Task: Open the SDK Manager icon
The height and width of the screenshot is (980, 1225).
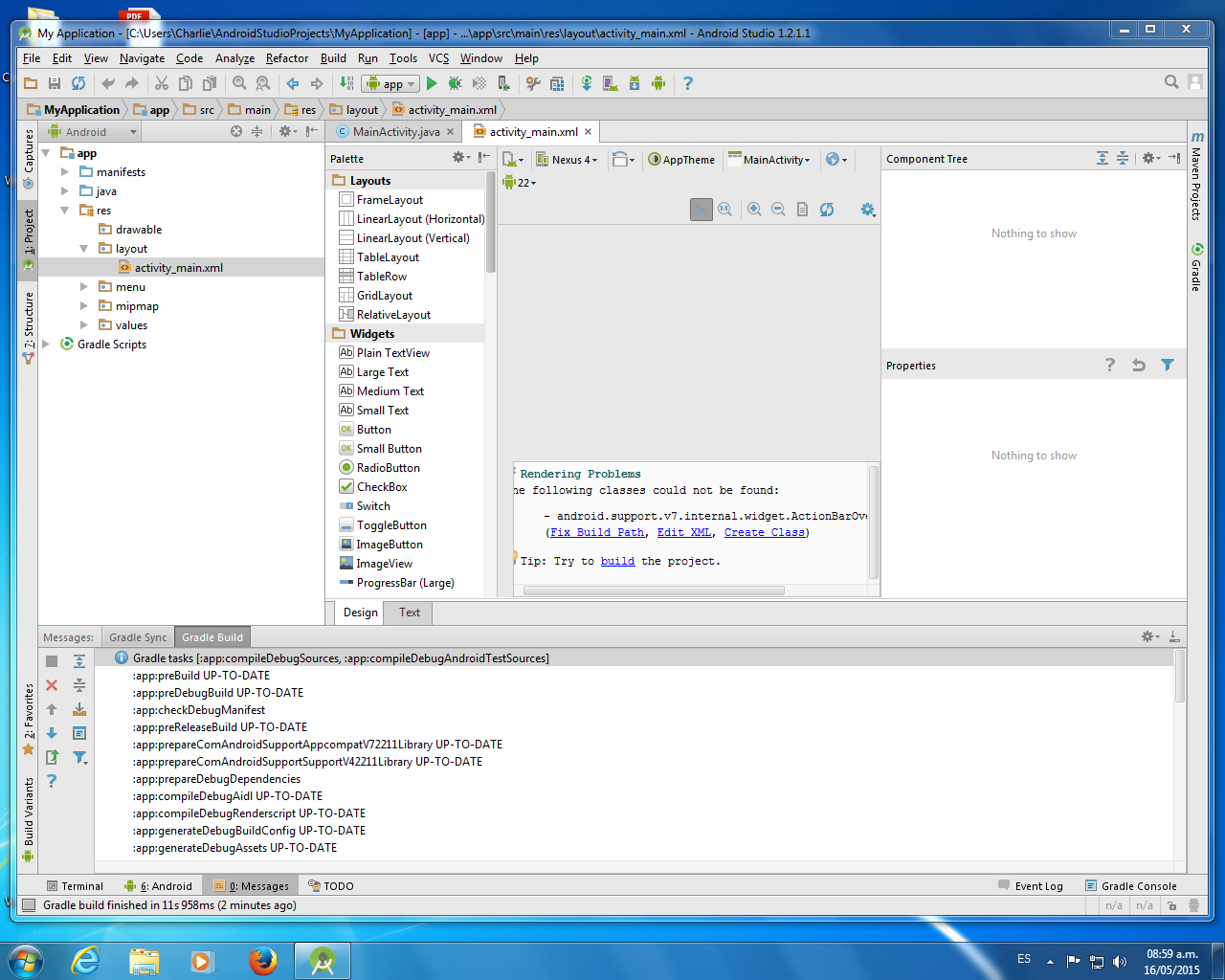Action: tap(635, 84)
